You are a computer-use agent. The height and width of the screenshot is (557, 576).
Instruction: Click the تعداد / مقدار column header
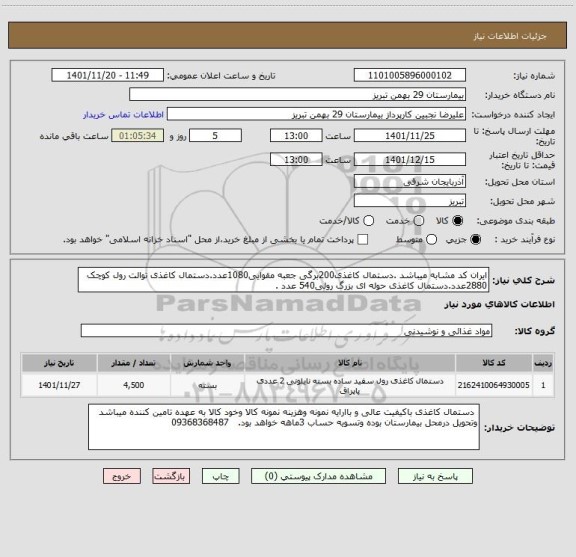tap(134, 363)
